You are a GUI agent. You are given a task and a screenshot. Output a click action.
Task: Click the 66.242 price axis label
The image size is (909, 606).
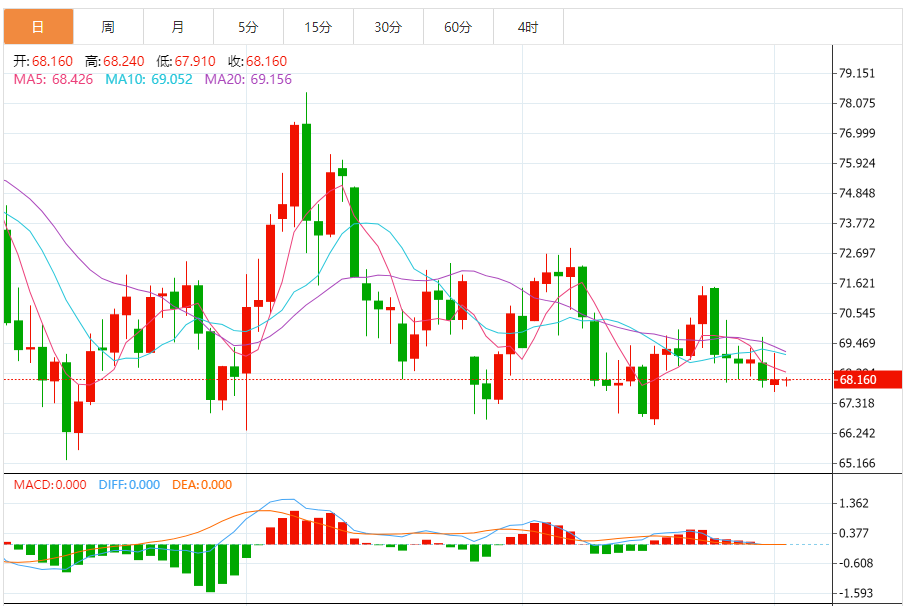pyautogui.click(x=857, y=433)
